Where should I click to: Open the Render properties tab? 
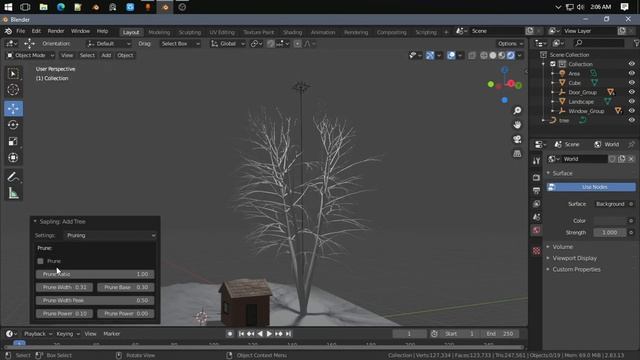[536, 178]
